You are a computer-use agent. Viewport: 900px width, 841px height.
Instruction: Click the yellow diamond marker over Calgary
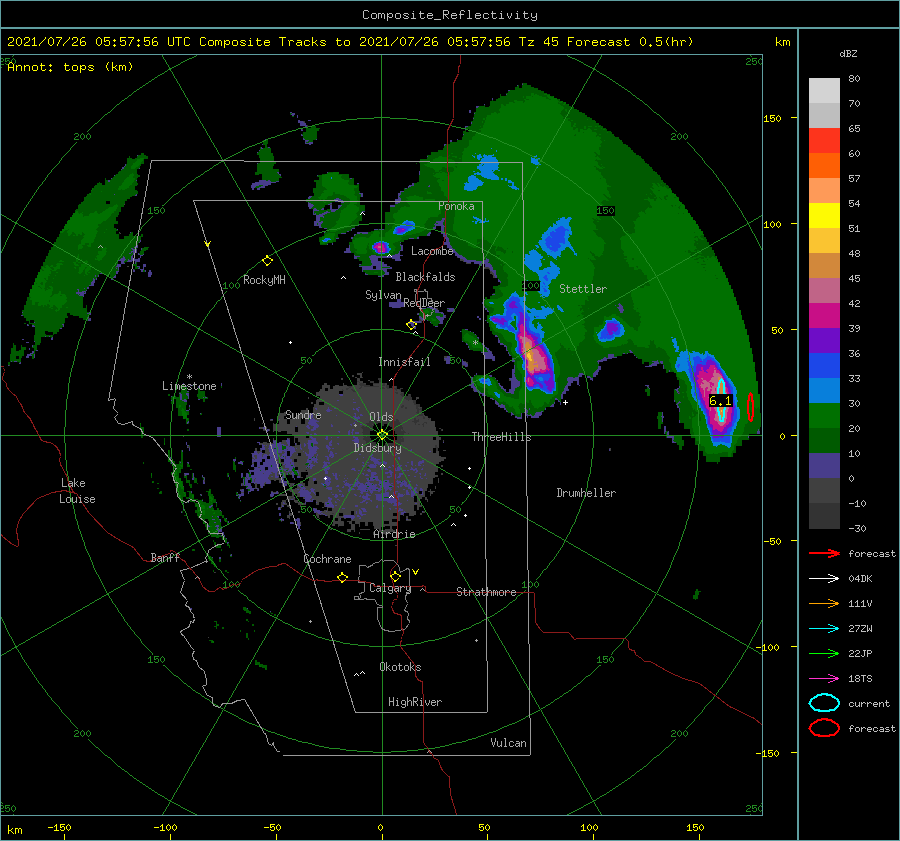pos(395,576)
